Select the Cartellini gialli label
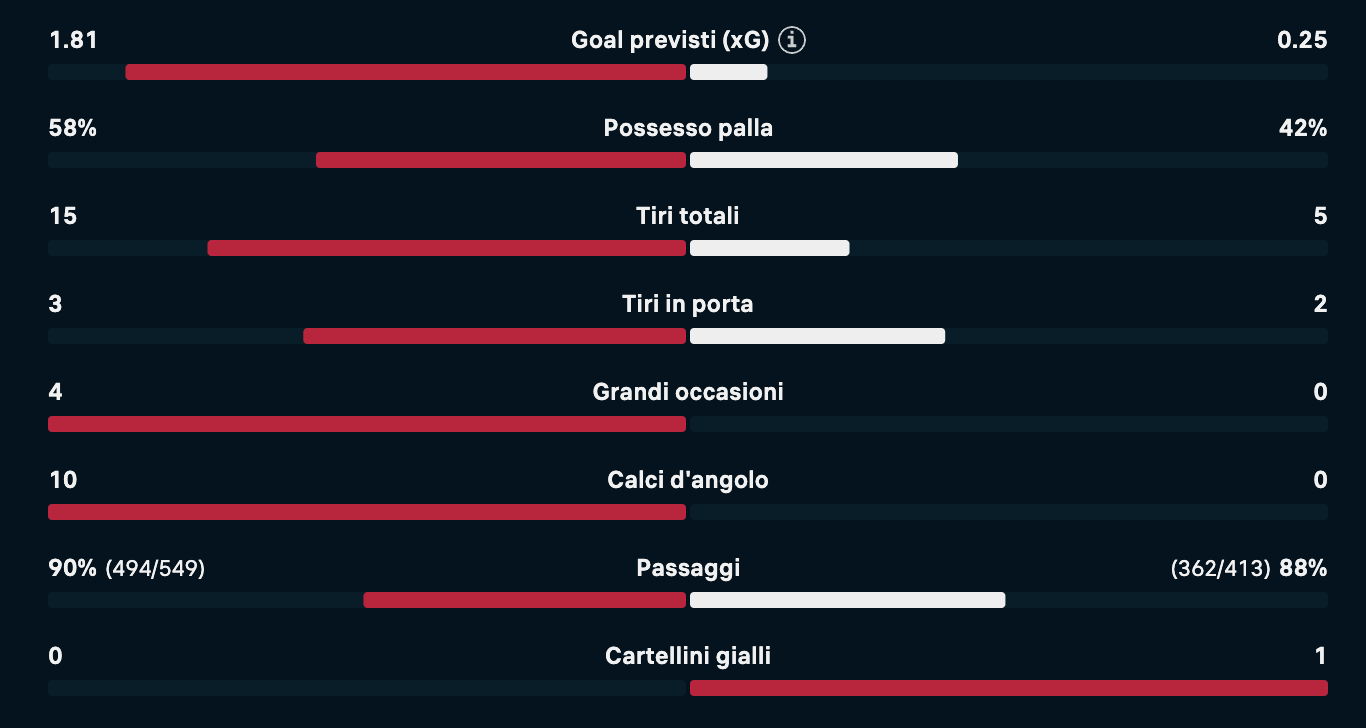Screen dimensions: 1366x728 pyautogui.click(x=688, y=656)
